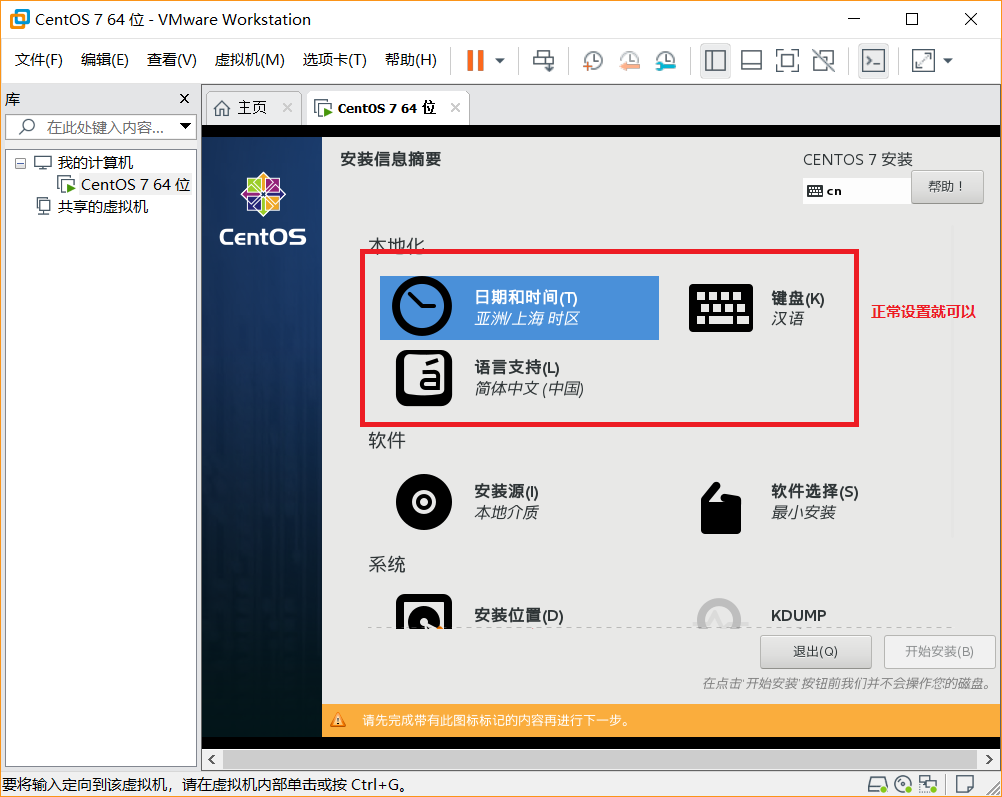The image size is (1002, 797).
Task: Take a snapshot of this virtual machine
Action: [x=593, y=61]
